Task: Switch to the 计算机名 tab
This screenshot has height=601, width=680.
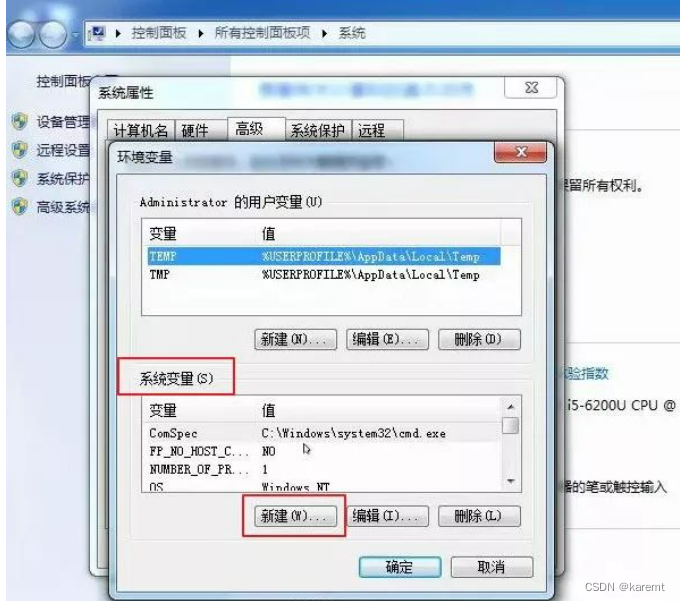Action: click(141, 130)
